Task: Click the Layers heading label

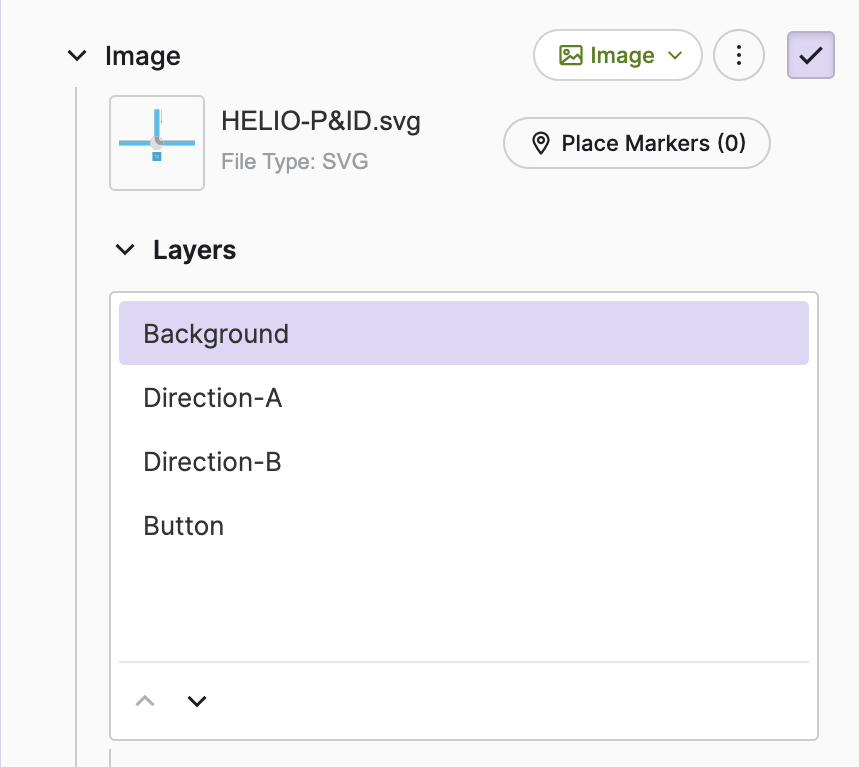Action: tap(194, 250)
